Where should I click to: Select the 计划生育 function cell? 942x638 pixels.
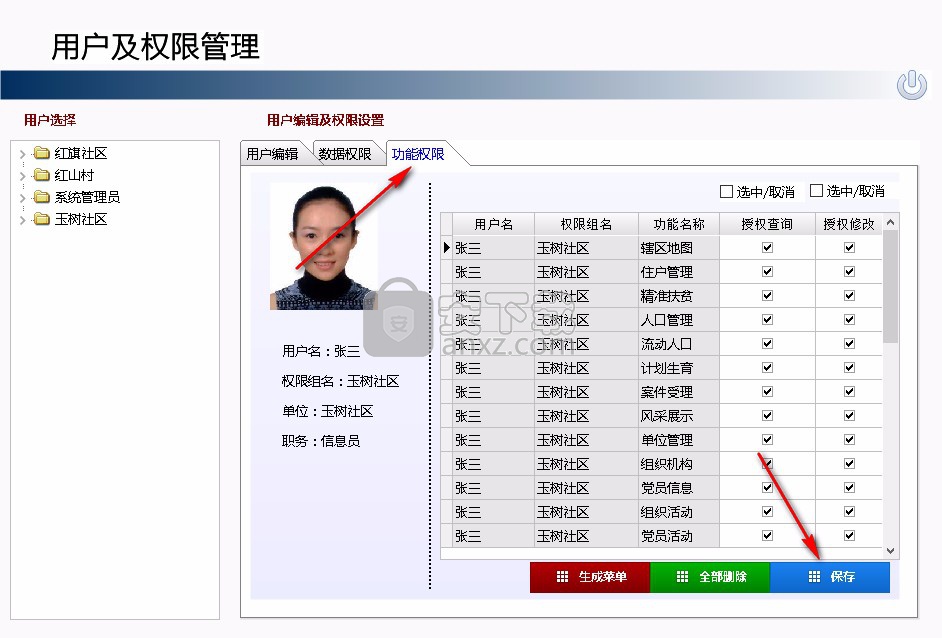678,368
